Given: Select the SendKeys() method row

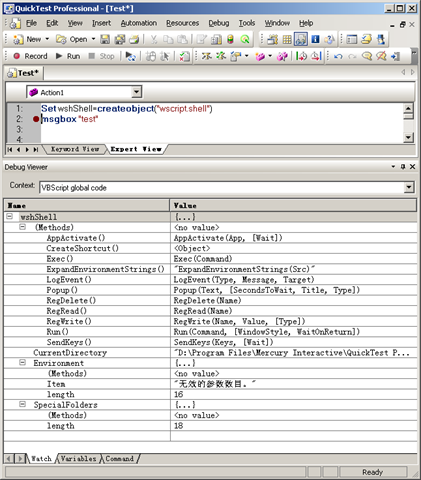Looking at the screenshot, I should (210, 342).
